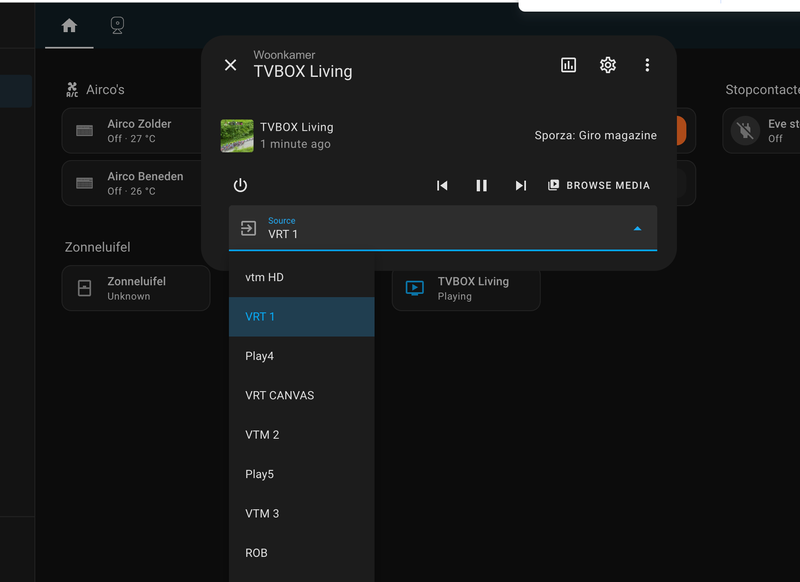Viewport: 800px width, 582px height.
Task: Skip to previous track
Action: (x=442, y=185)
